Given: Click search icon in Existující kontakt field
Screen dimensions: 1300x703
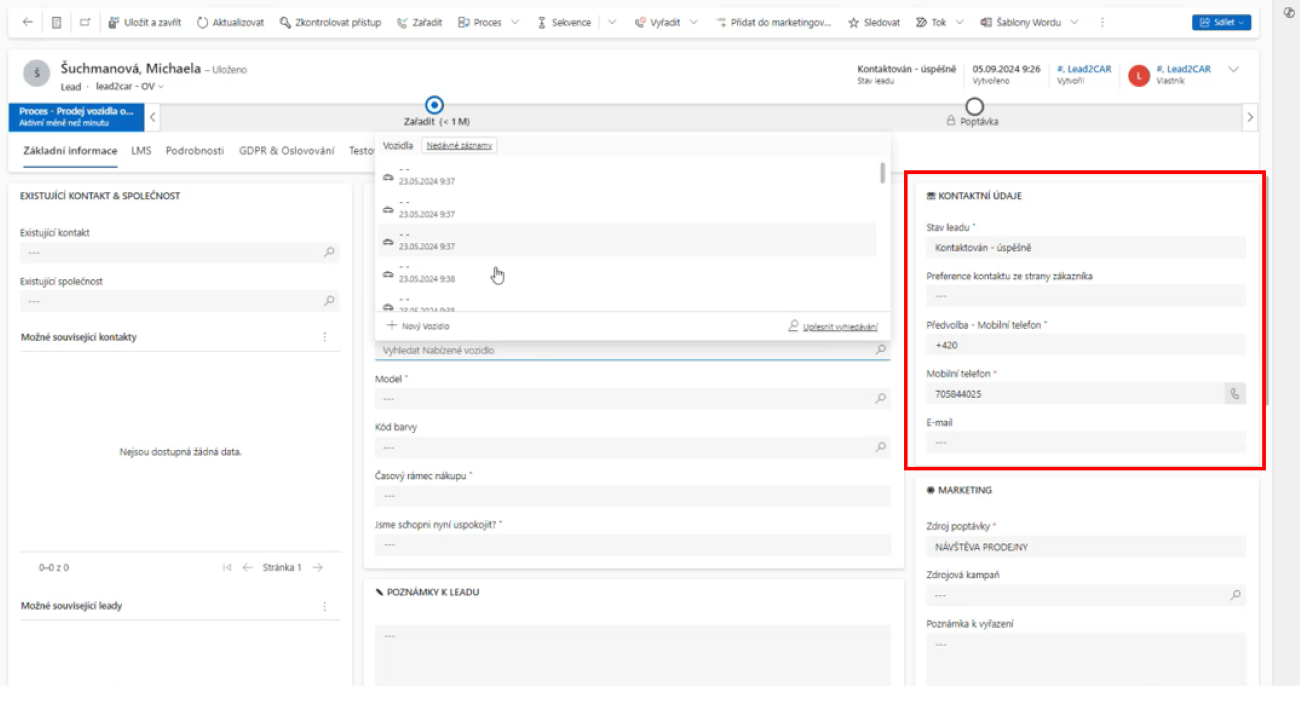Looking at the screenshot, I should pos(329,253).
